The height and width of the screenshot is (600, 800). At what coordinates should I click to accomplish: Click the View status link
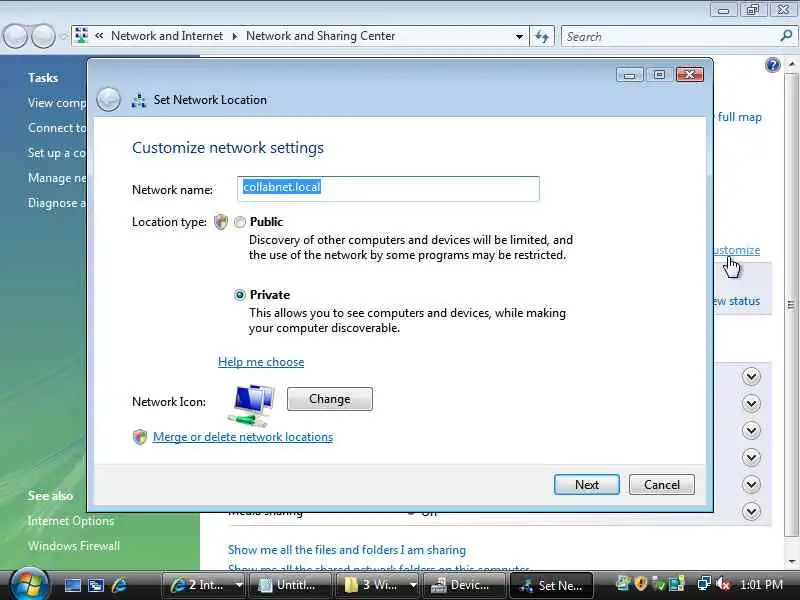click(x=737, y=301)
